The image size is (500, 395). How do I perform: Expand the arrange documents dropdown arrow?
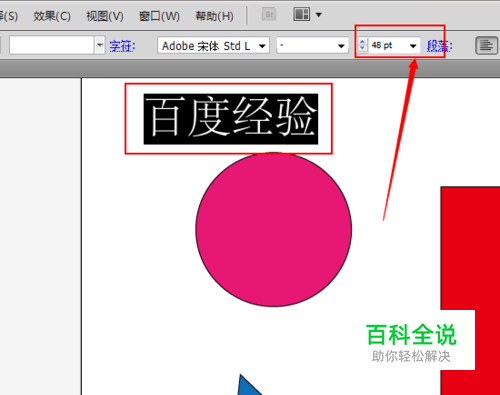(x=319, y=15)
